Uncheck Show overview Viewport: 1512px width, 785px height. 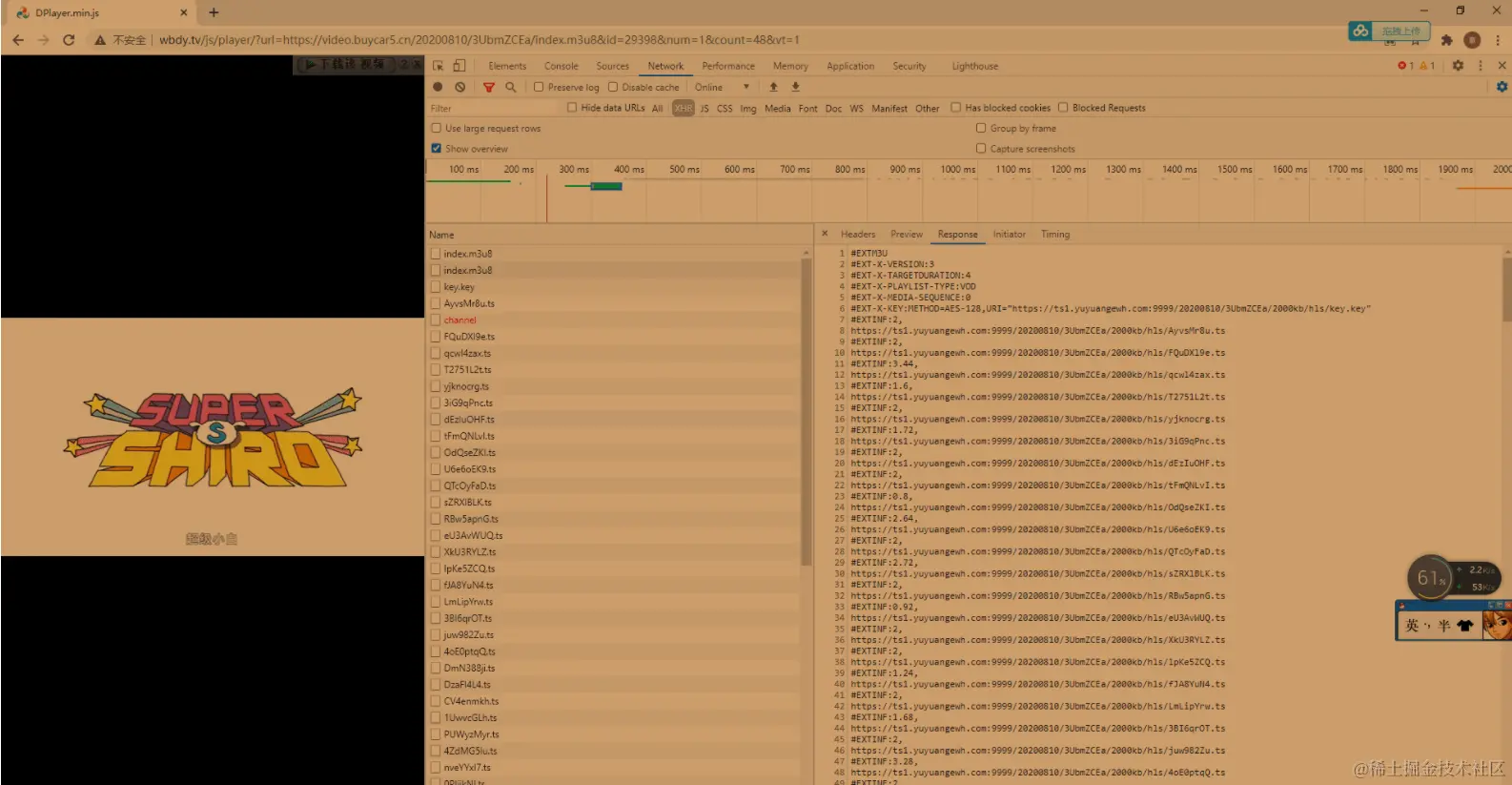click(437, 149)
